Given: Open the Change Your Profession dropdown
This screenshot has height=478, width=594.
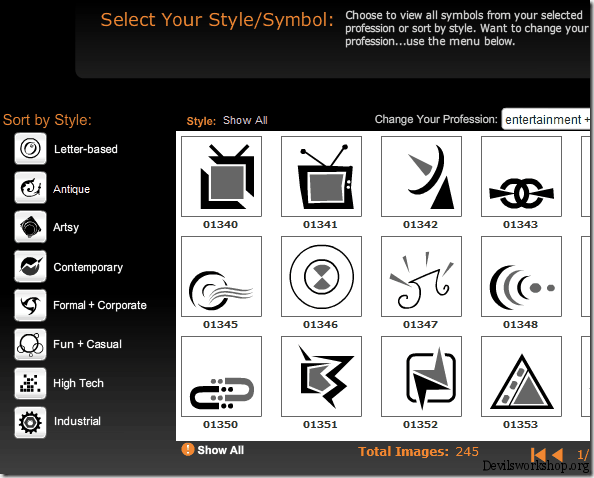Looking at the screenshot, I should coord(546,119).
